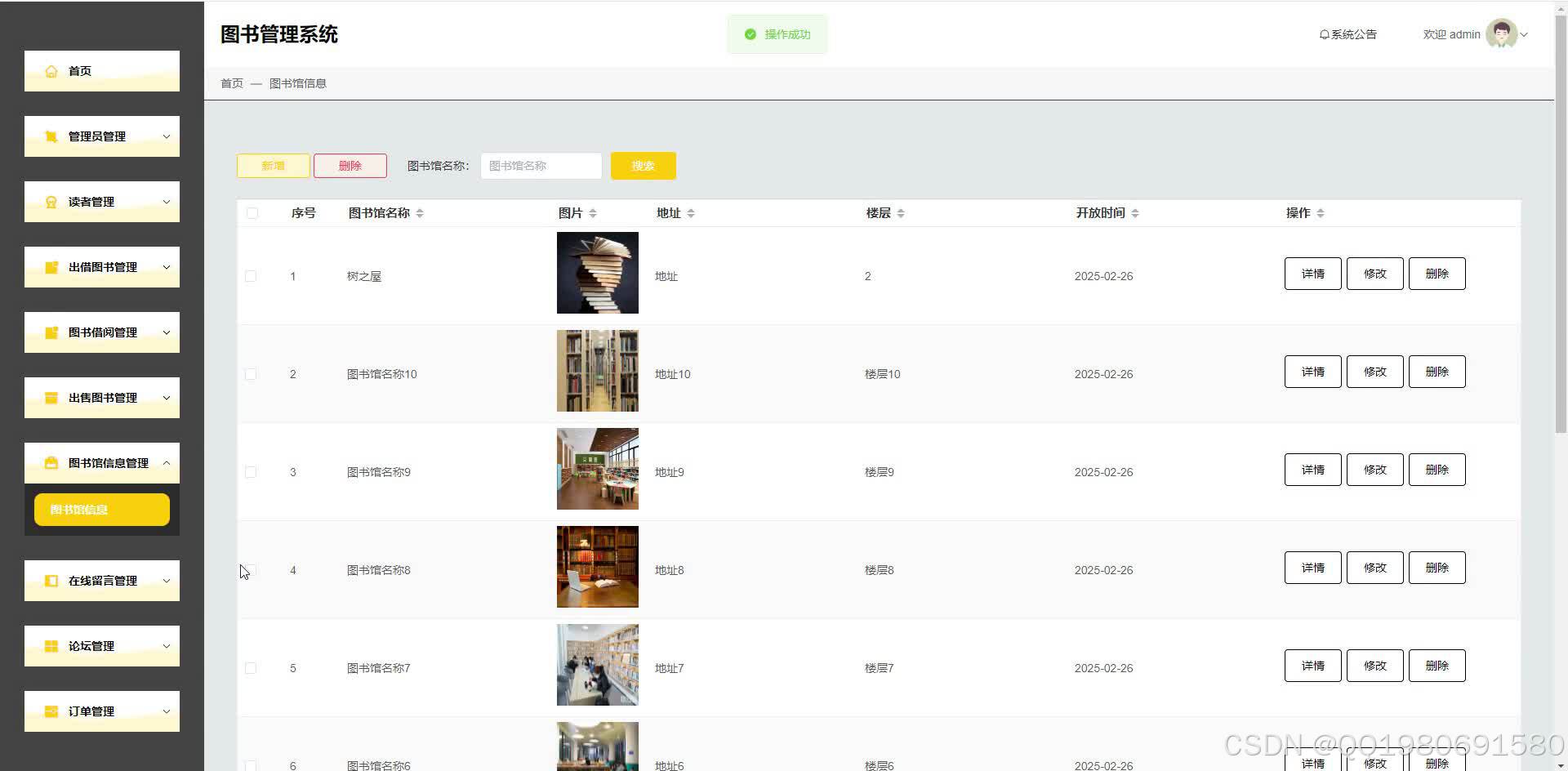Focus the 图书馆名称 search field
Screen dimensions: 1568x771
point(541,166)
